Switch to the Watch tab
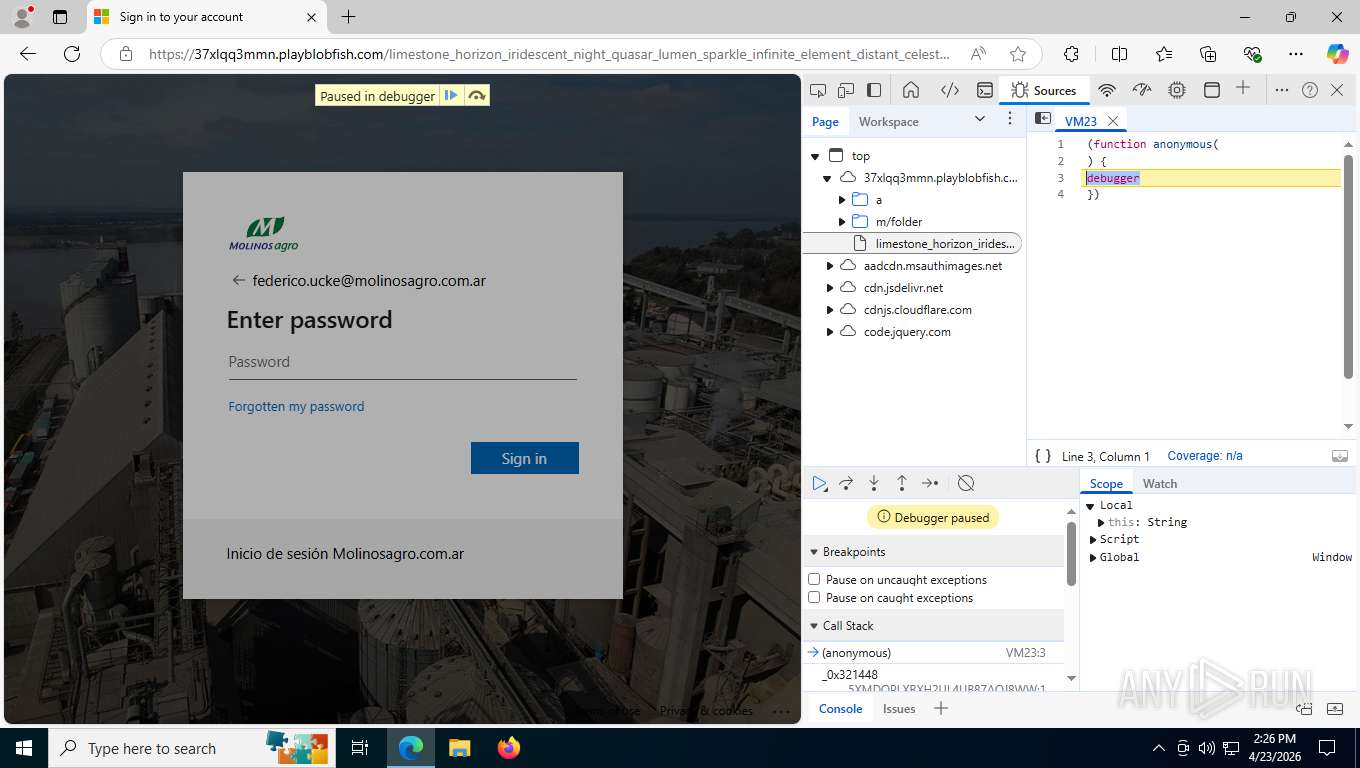Viewport: 1360px width, 768px height. click(1160, 483)
